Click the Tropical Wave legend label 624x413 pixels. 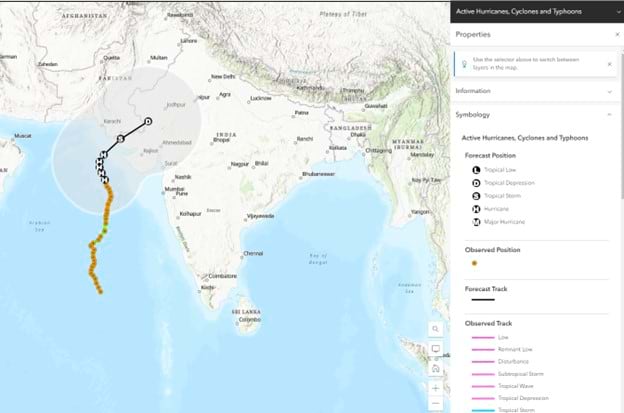[x=515, y=386]
